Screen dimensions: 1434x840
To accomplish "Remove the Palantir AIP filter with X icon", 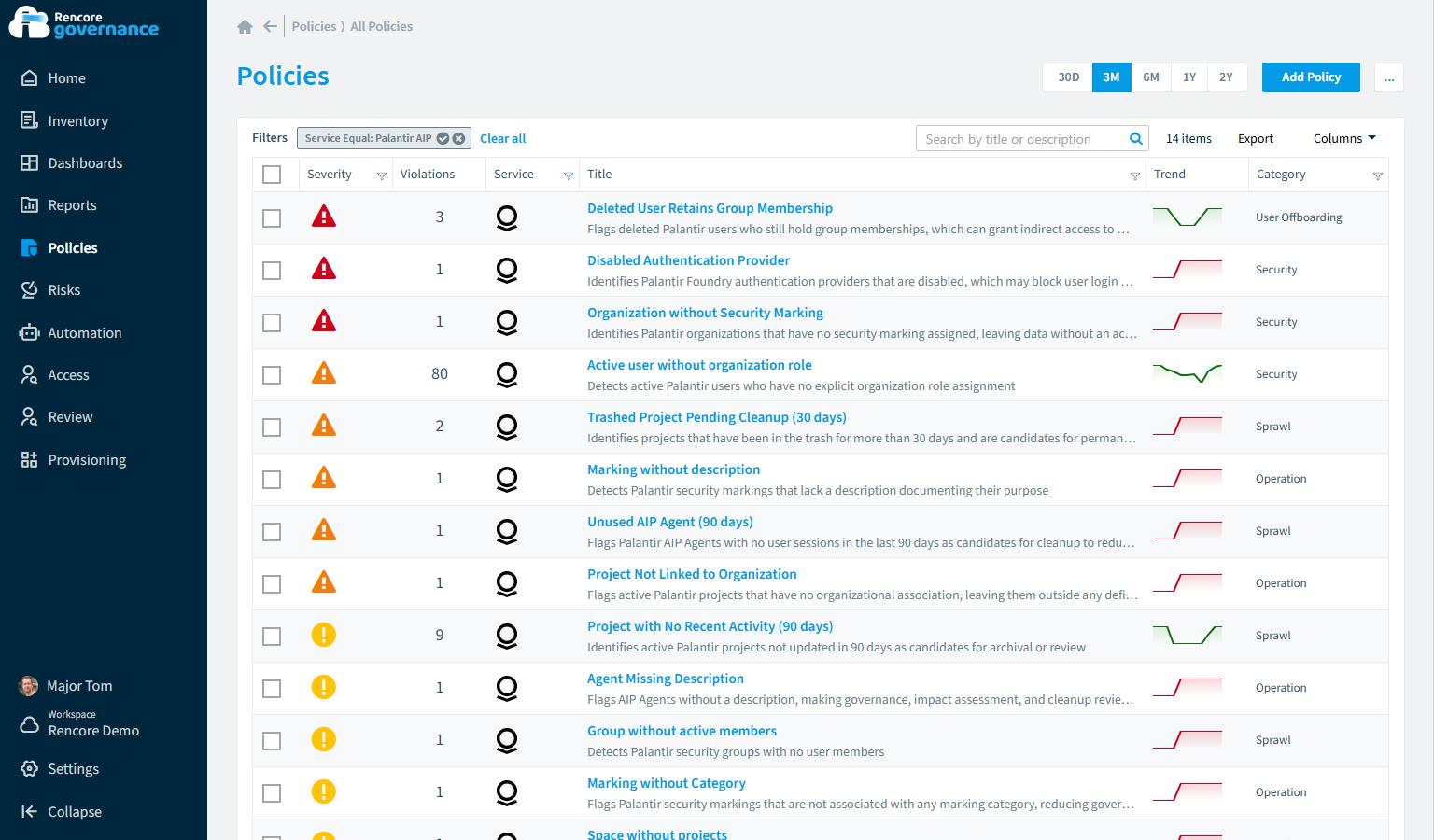I will pos(458,138).
